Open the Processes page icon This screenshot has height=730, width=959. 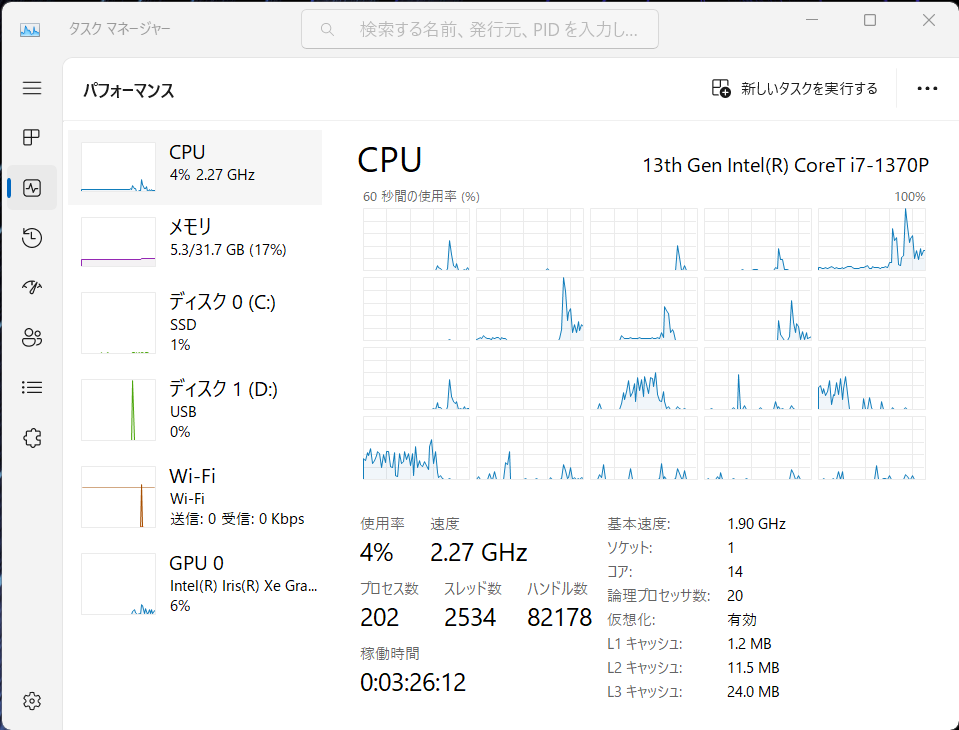coord(32,137)
